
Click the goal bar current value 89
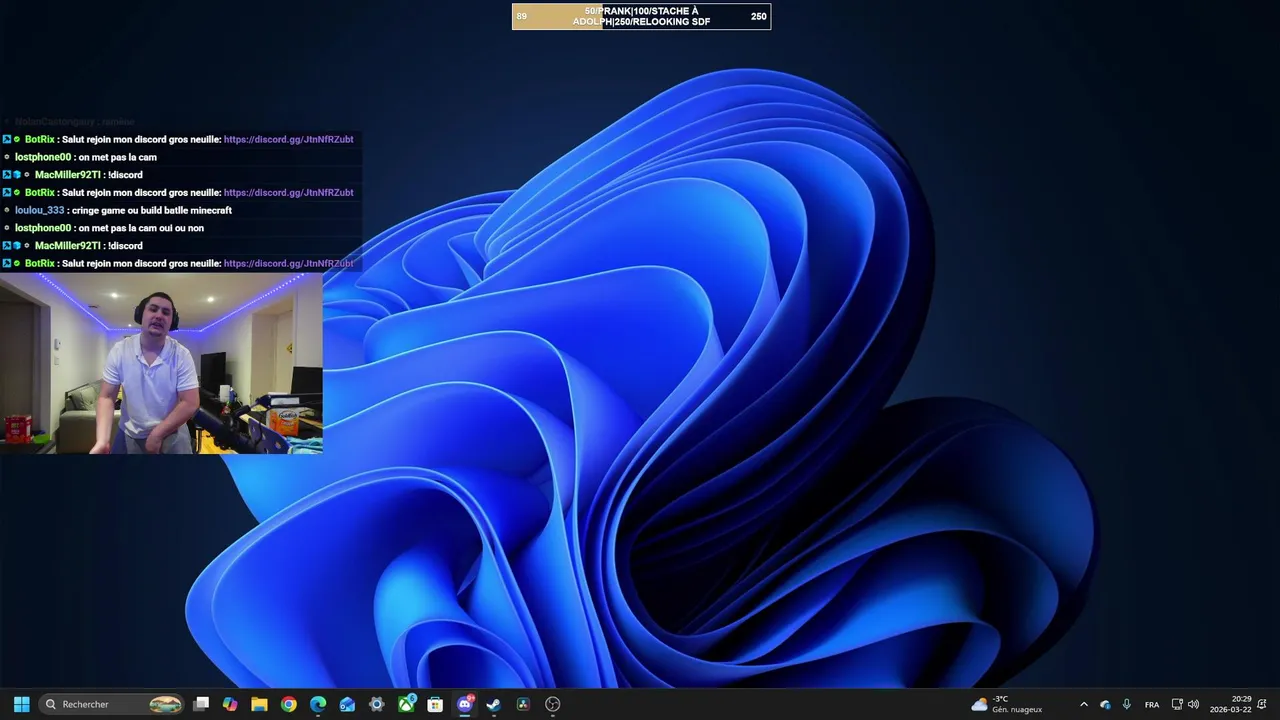[x=521, y=16]
